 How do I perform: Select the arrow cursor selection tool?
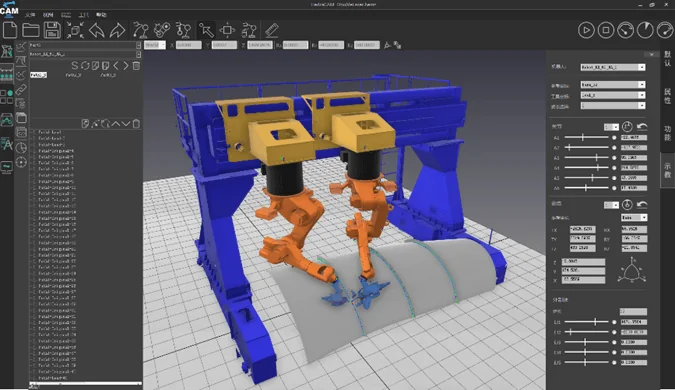point(207,30)
